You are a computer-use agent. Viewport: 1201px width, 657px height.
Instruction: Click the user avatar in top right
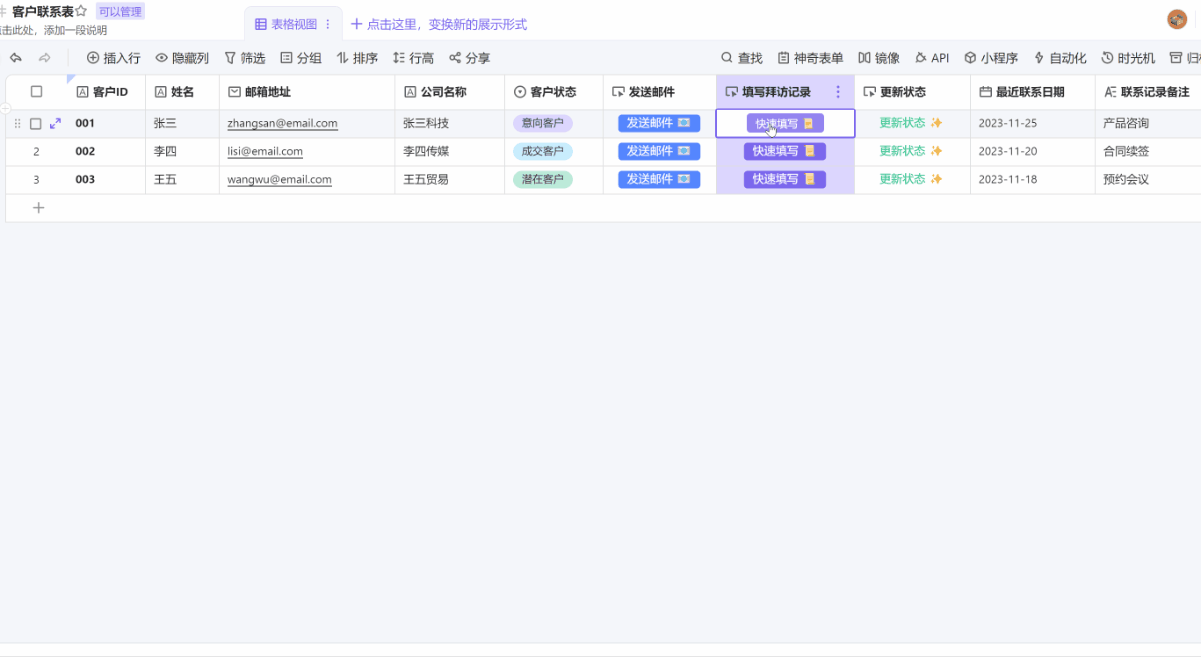tap(1177, 17)
